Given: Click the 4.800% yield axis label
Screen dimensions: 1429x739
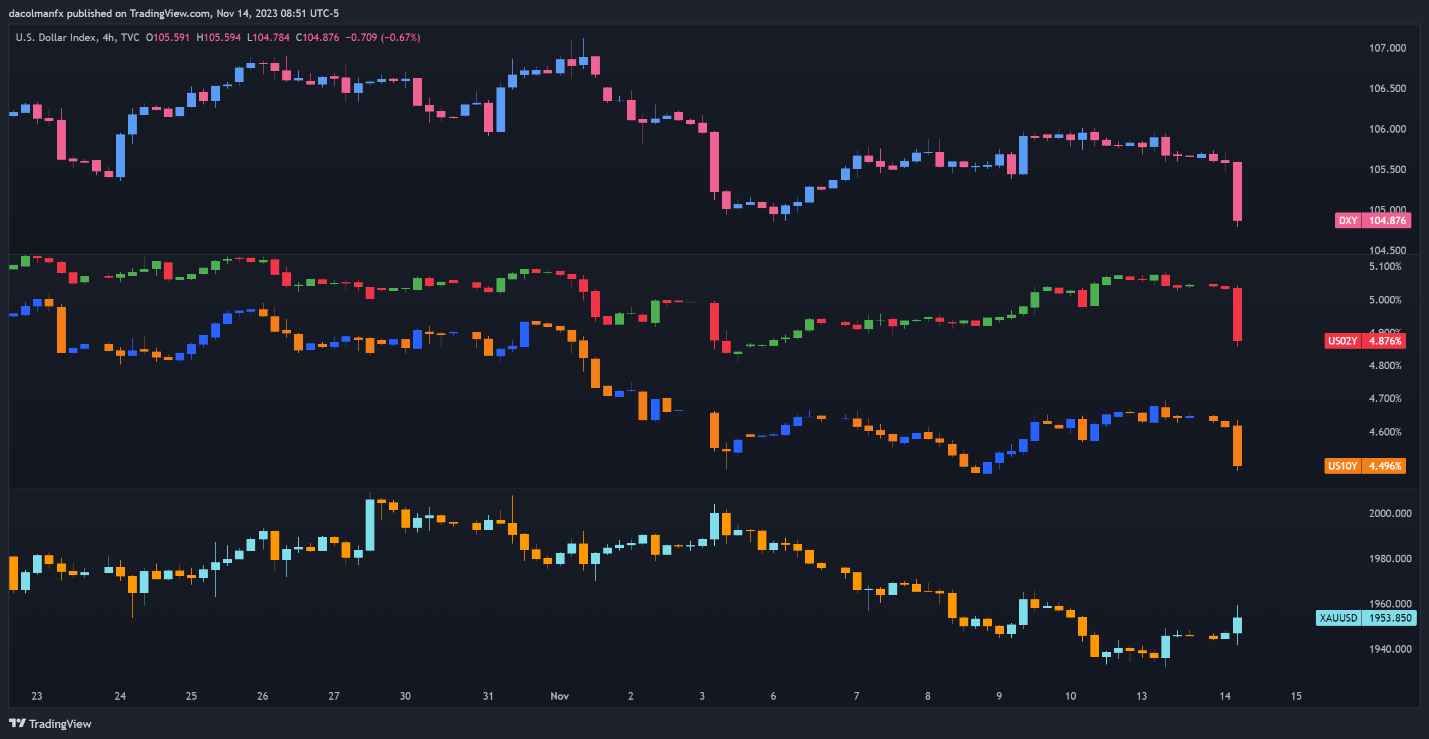Looking at the screenshot, I should [x=1385, y=366].
